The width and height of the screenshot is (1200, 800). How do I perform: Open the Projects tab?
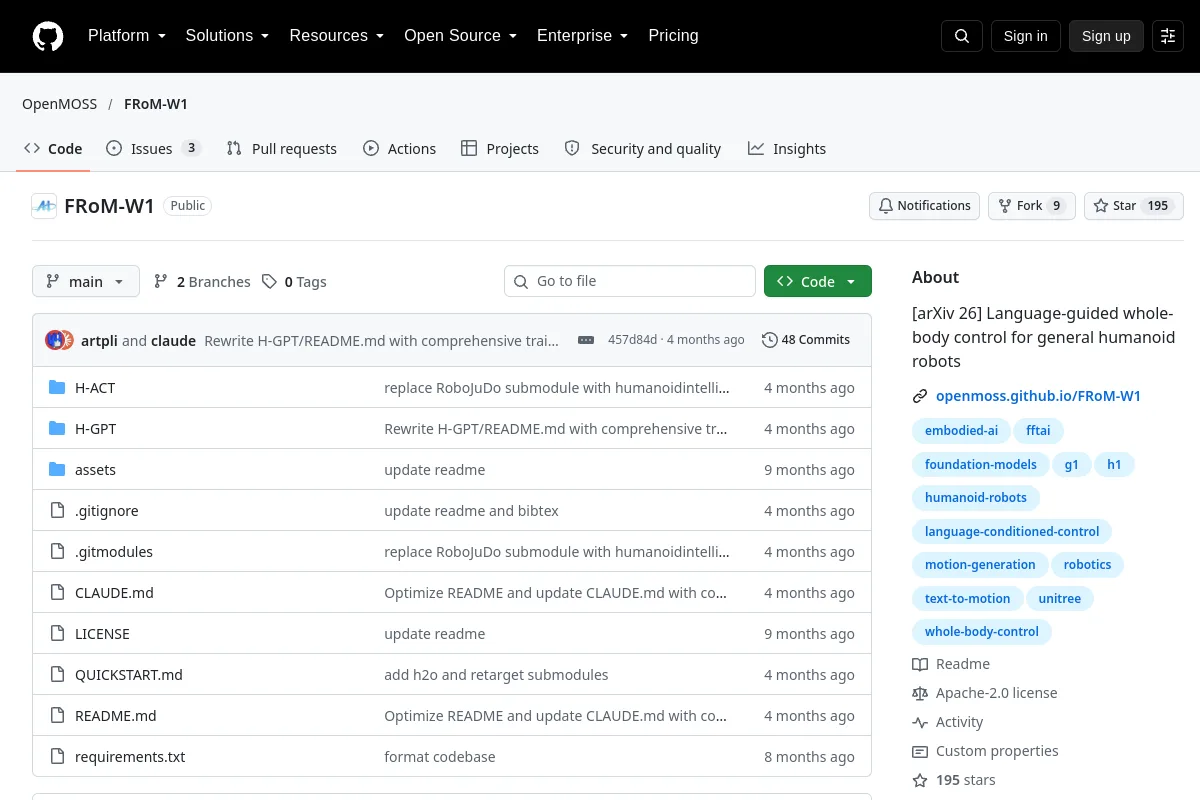point(500,149)
